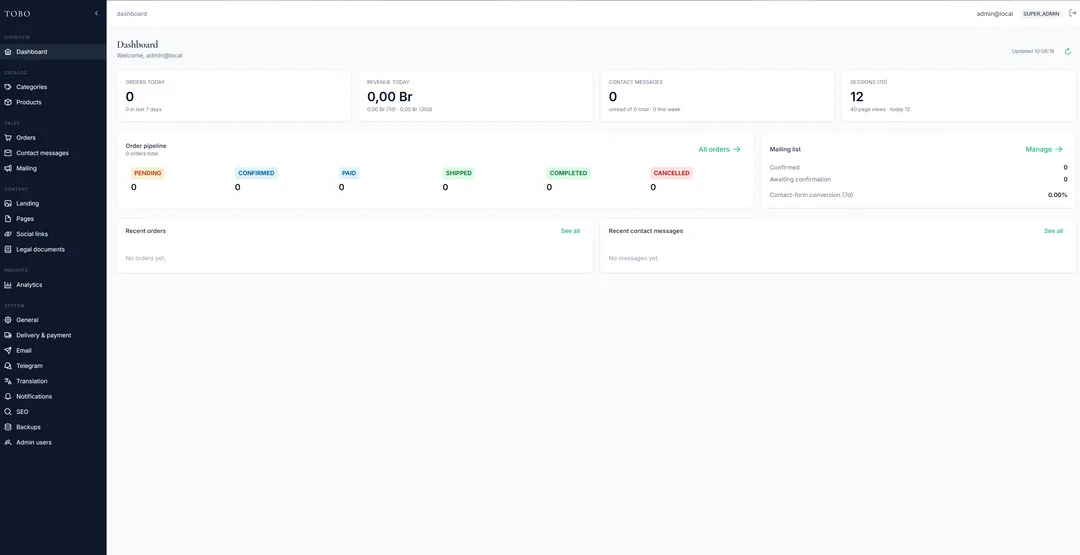Open General system settings

tap(53, 320)
